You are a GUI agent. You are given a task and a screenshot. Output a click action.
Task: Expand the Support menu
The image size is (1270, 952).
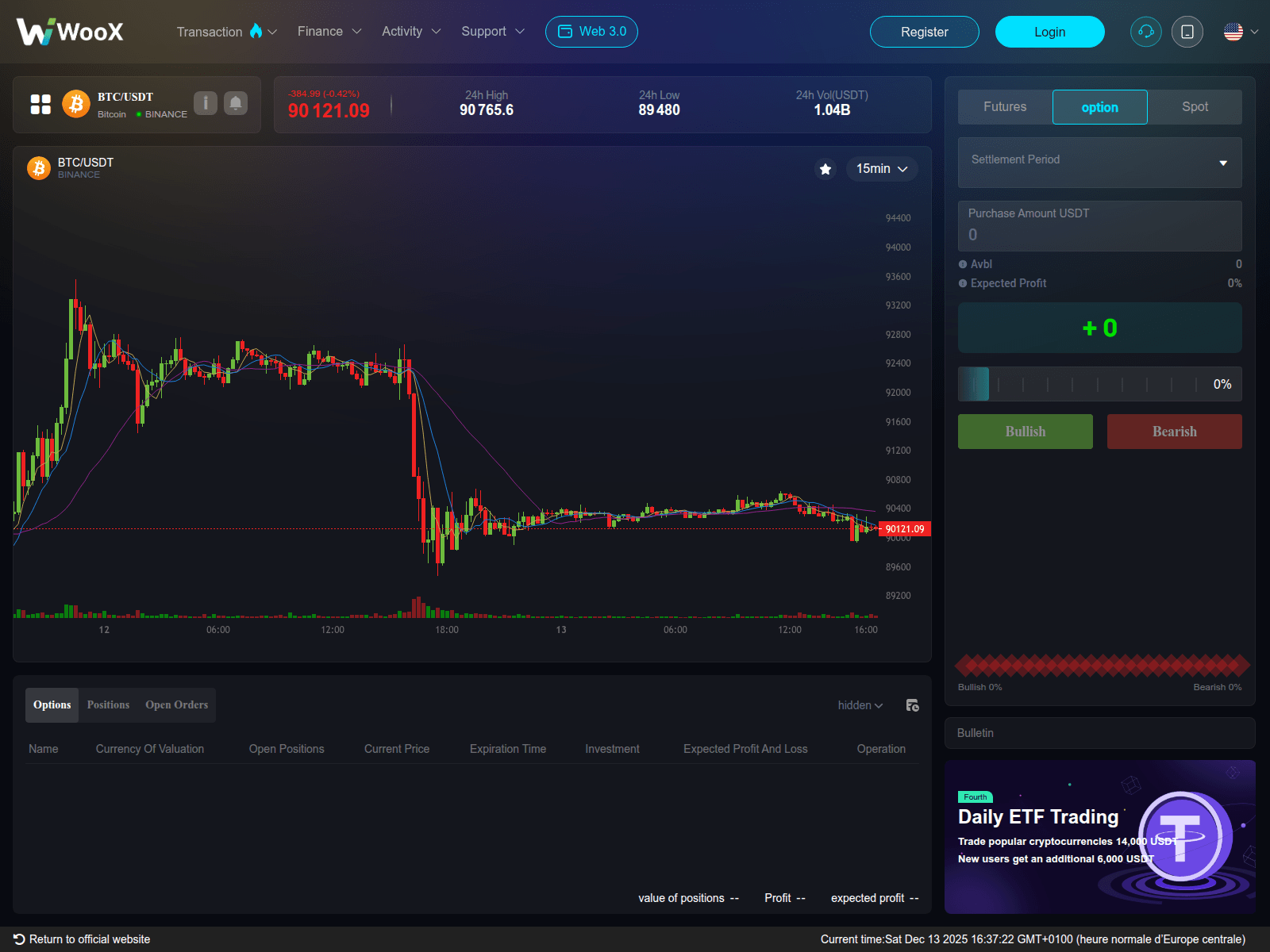(x=493, y=32)
